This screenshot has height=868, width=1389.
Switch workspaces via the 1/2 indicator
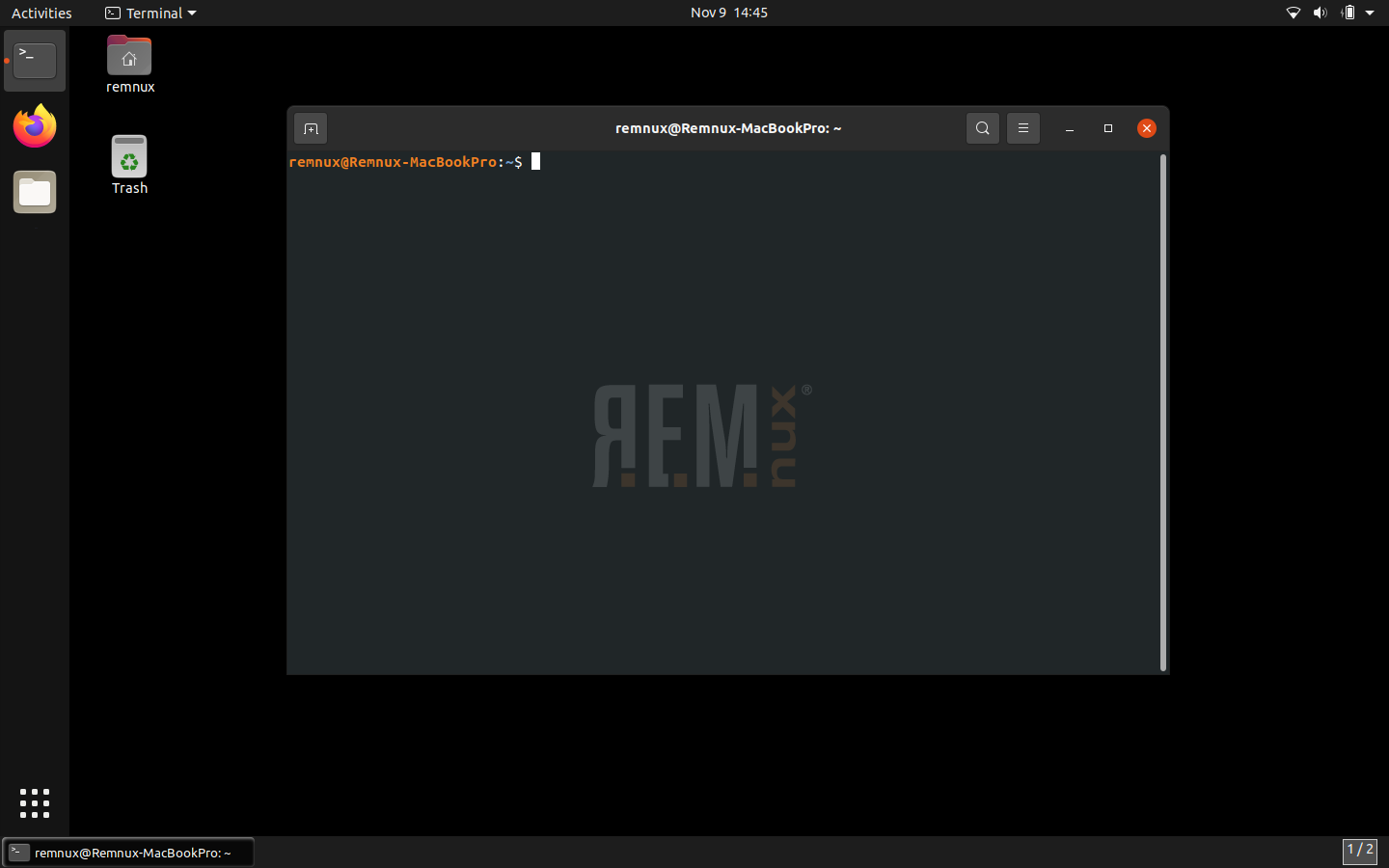coord(1360,853)
